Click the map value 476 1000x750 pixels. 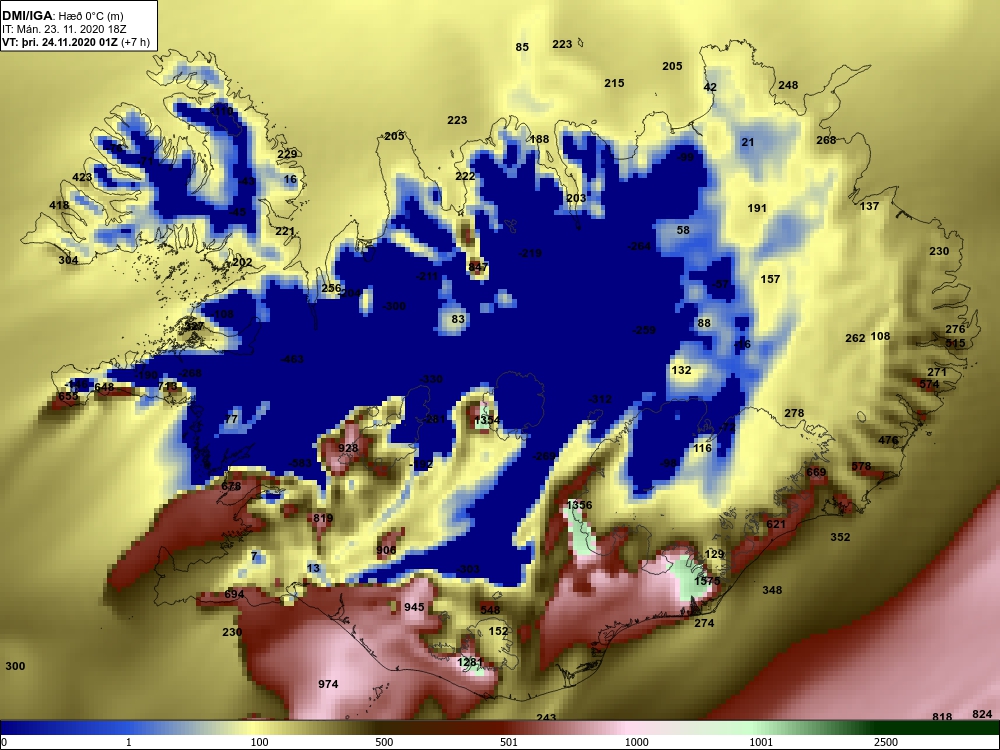click(x=888, y=439)
